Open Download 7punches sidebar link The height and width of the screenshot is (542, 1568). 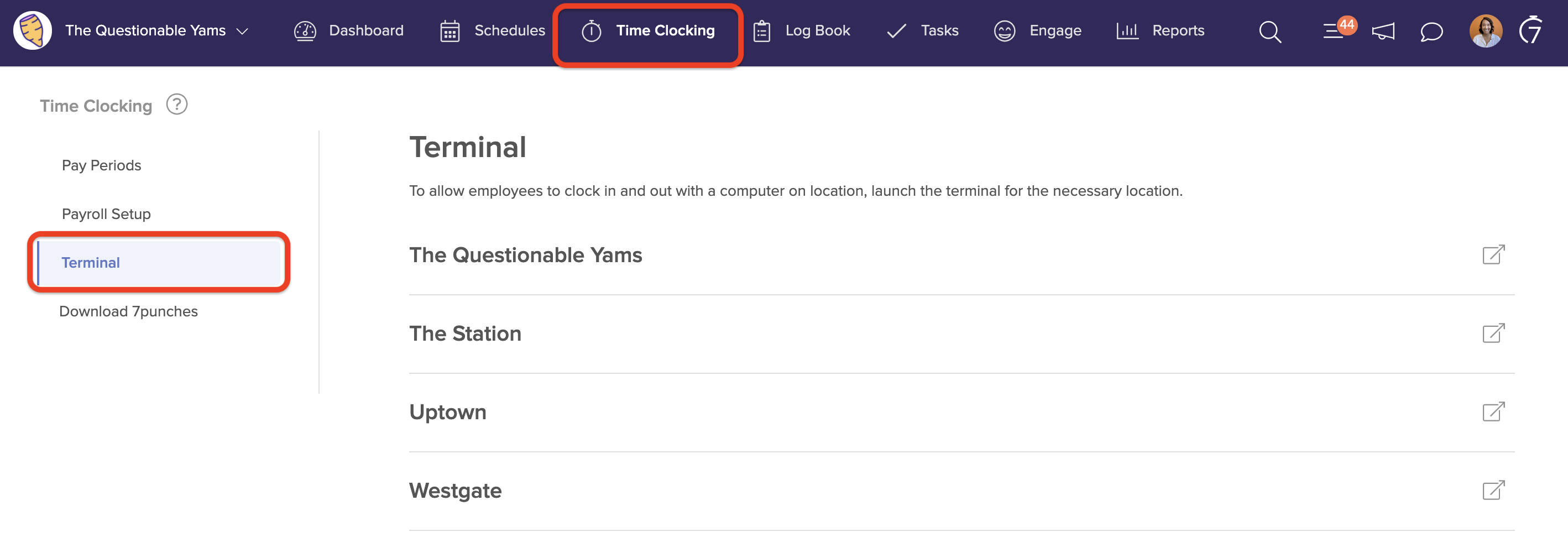[x=128, y=311]
